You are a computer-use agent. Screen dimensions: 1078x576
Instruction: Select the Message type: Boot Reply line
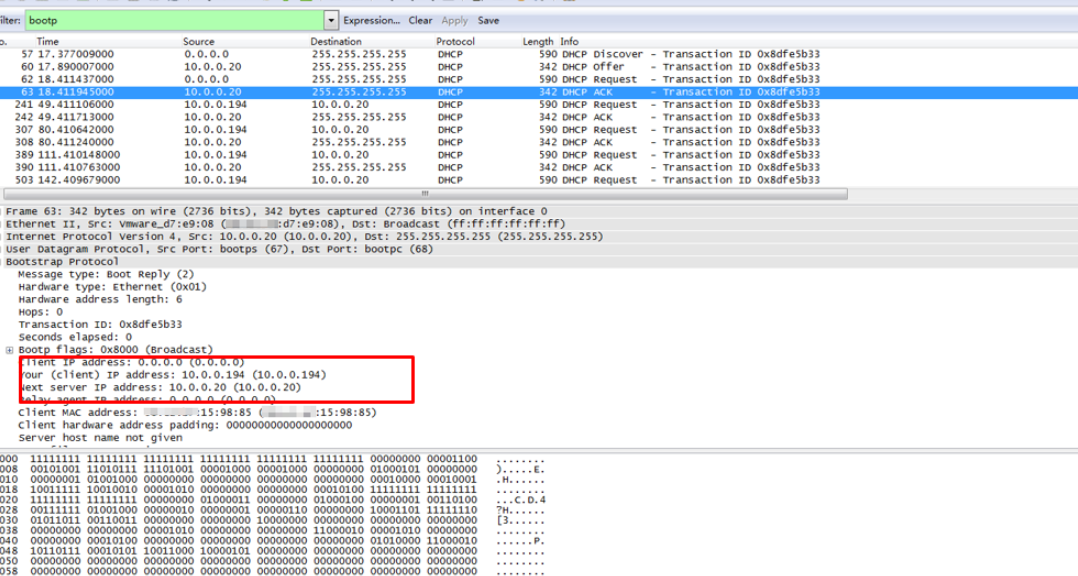click(106, 274)
